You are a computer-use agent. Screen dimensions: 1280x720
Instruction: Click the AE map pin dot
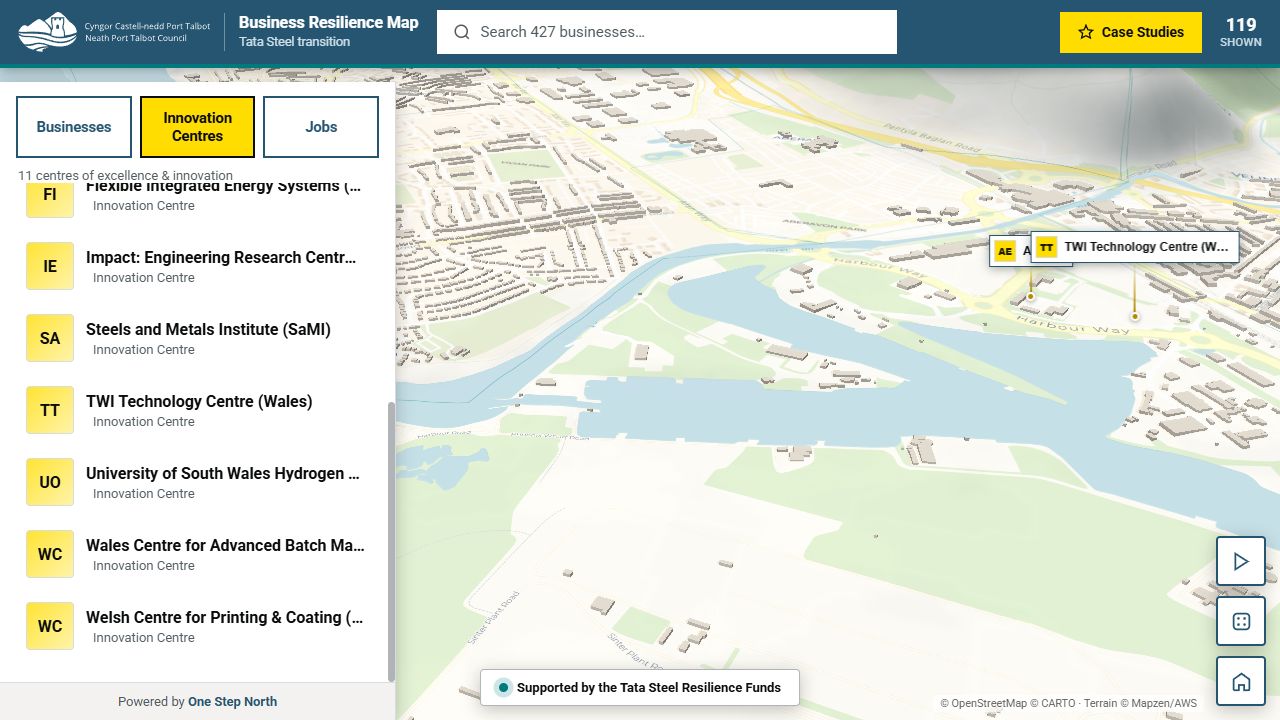pyautogui.click(x=1030, y=297)
